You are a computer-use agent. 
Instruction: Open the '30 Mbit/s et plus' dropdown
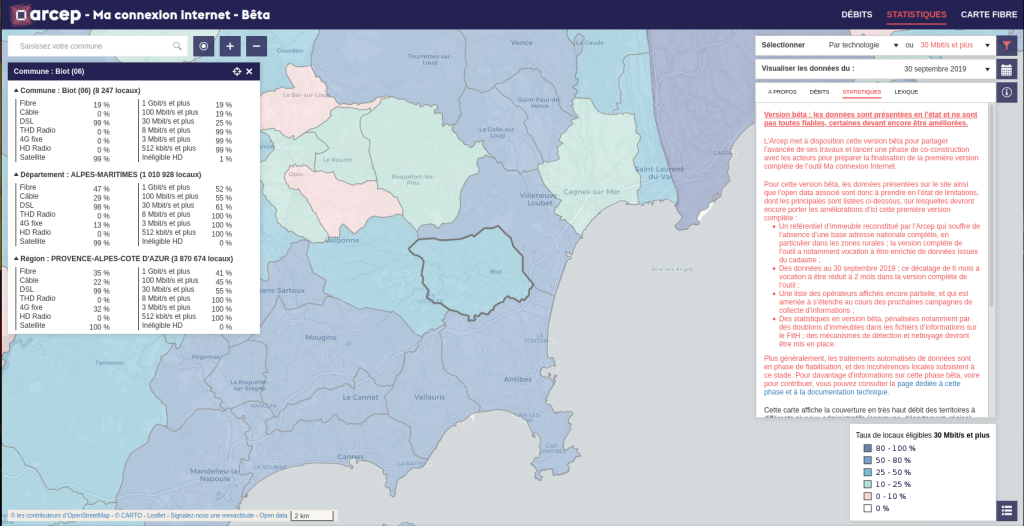click(x=952, y=45)
